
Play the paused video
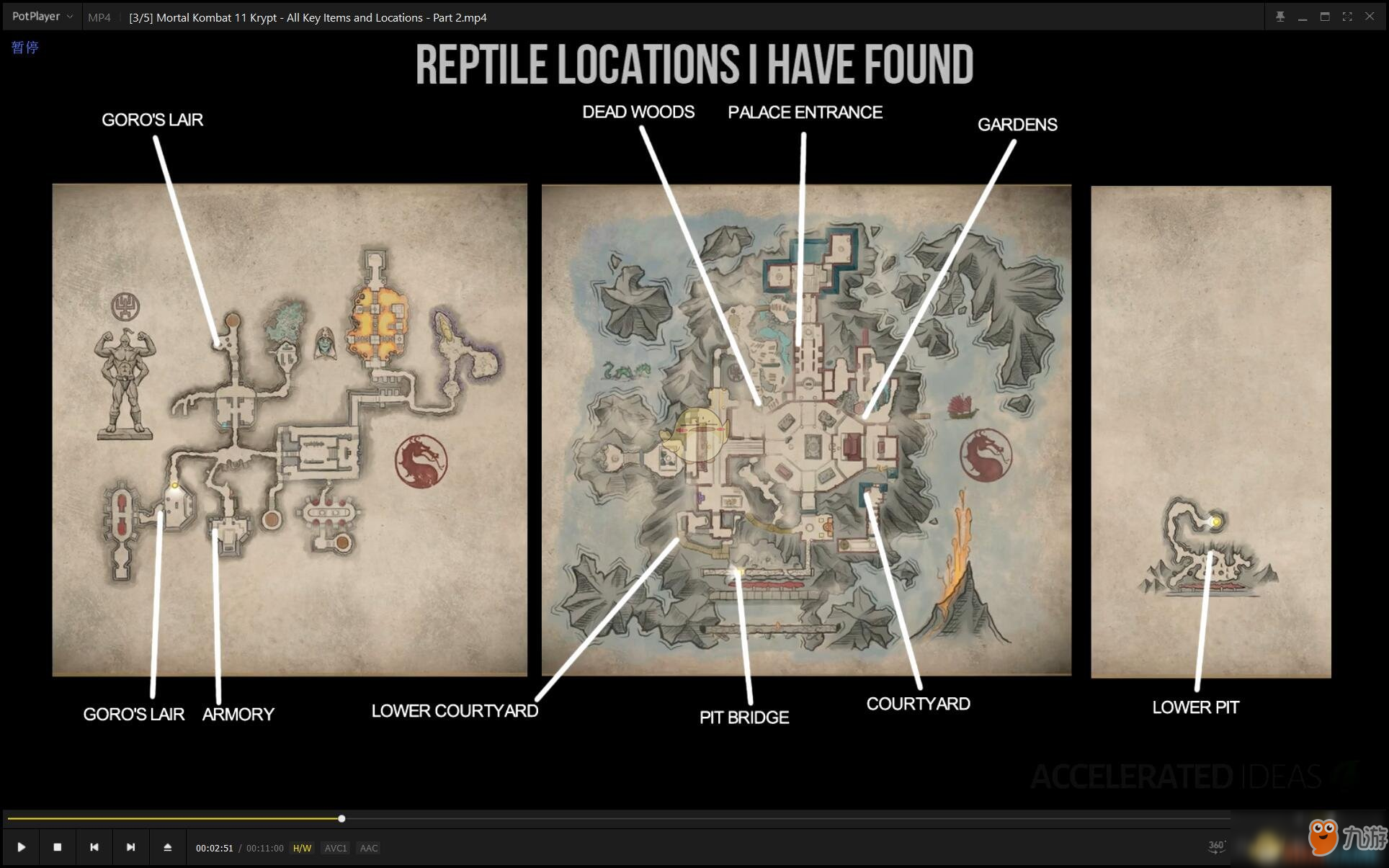22,847
